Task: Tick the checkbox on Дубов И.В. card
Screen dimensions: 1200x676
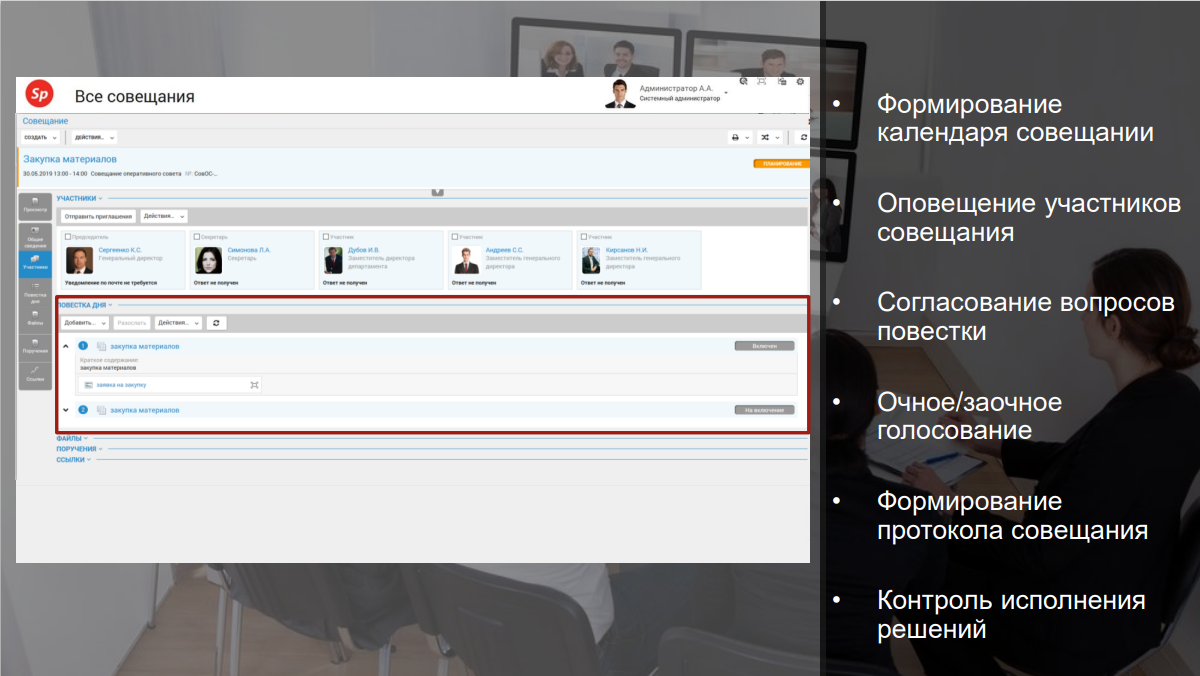Action: pyautogui.click(x=326, y=237)
